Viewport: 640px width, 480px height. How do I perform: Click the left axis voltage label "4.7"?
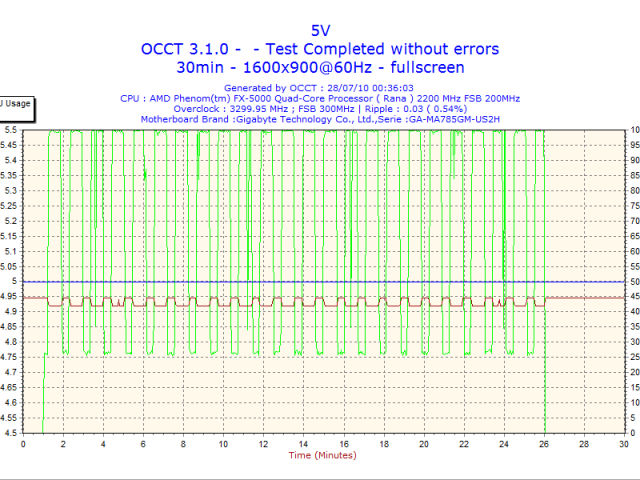click(11, 372)
